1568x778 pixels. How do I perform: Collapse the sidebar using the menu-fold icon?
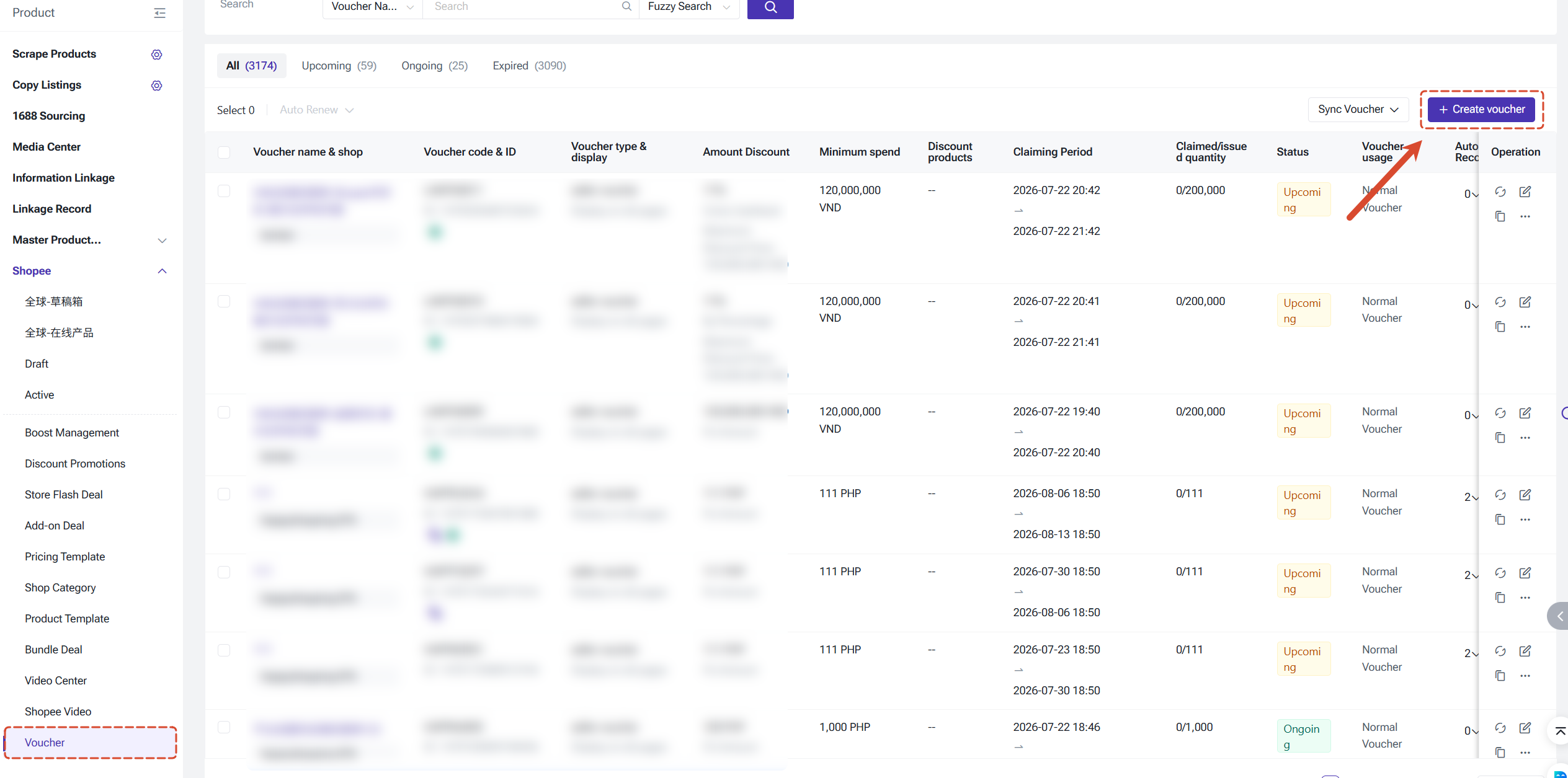coord(159,12)
